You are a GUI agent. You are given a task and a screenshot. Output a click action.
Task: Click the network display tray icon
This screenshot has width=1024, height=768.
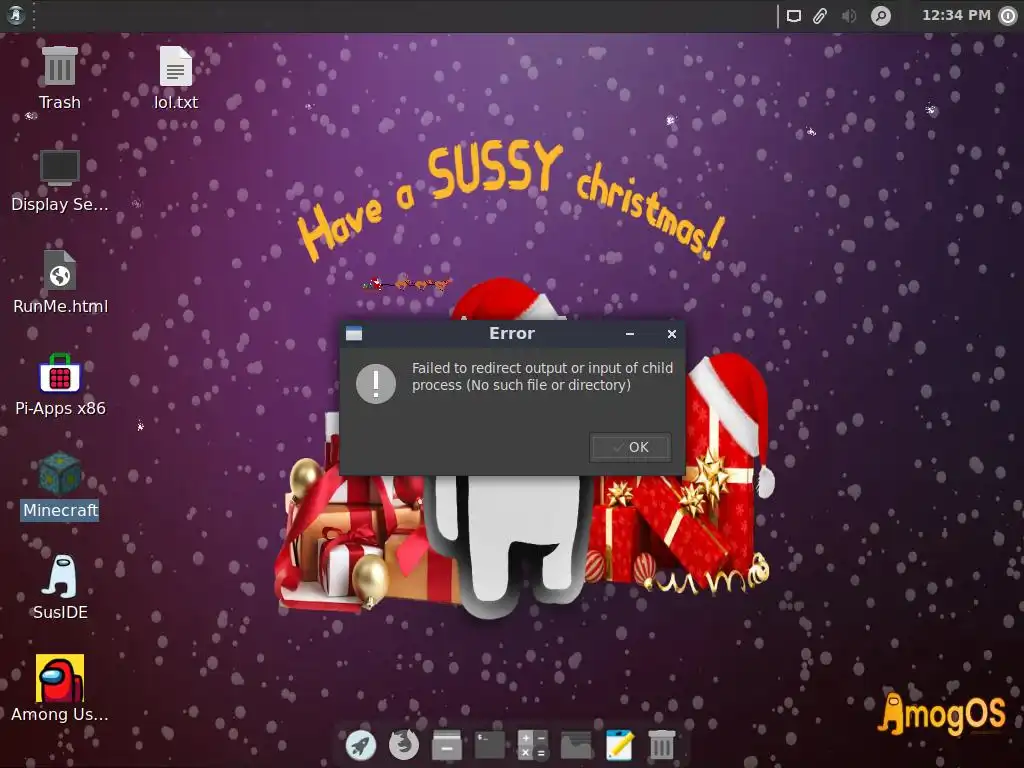click(x=793, y=16)
